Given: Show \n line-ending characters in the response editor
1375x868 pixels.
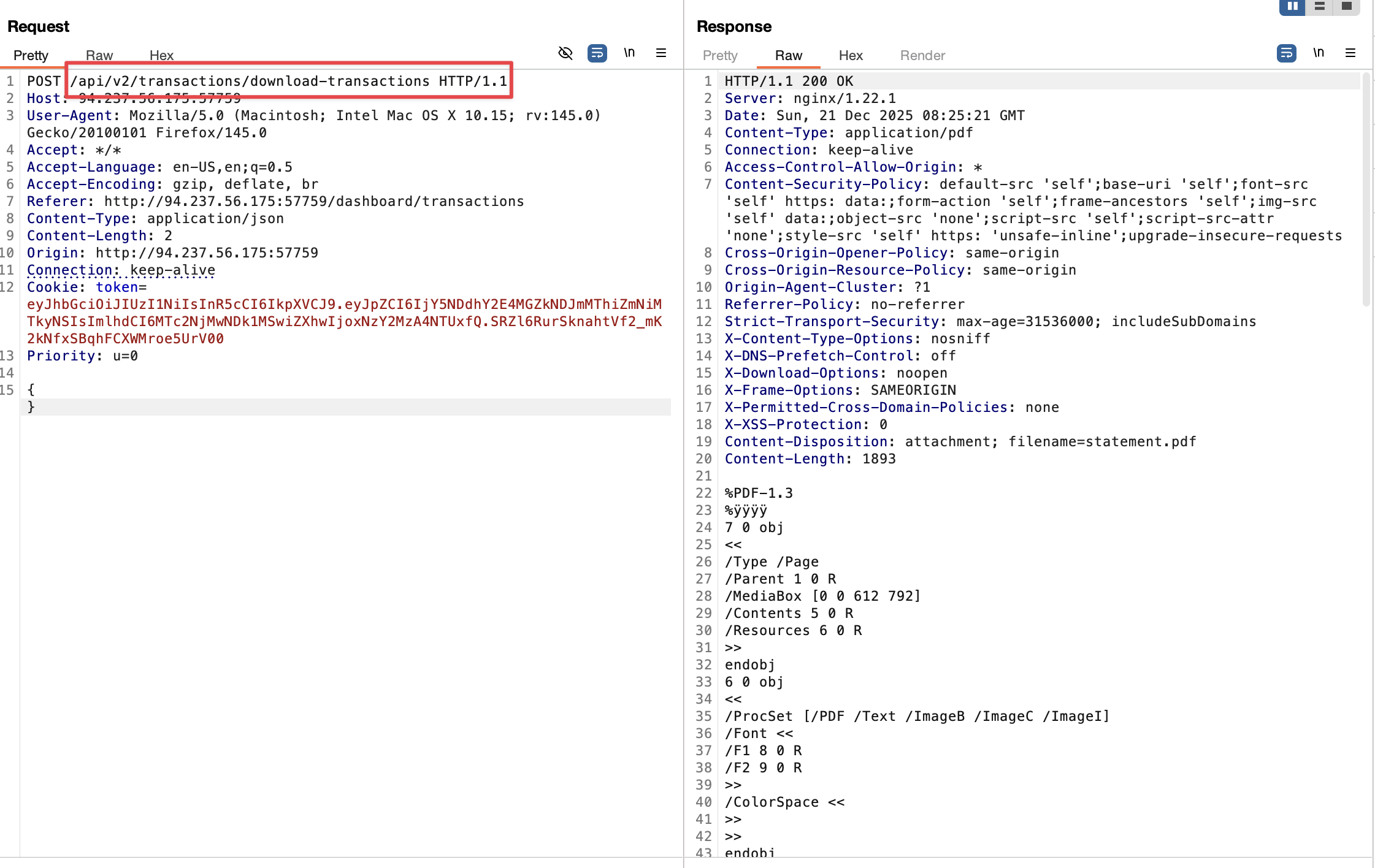Looking at the screenshot, I should (x=1319, y=53).
